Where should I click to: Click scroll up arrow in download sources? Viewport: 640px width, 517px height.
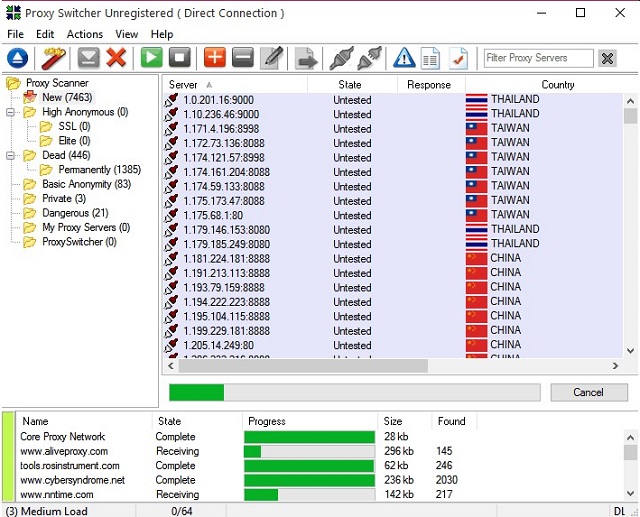coord(631,438)
